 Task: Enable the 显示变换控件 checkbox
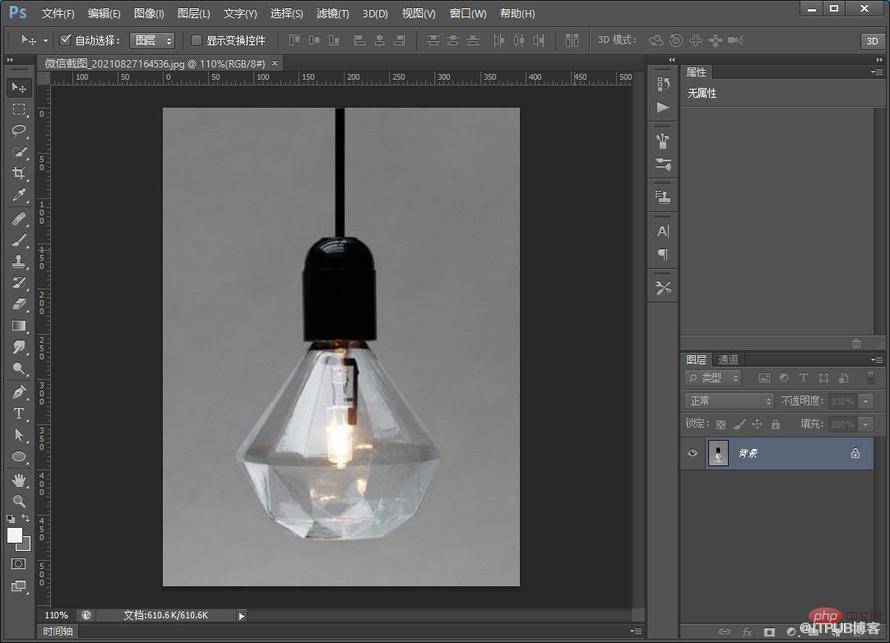click(x=196, y=40)
